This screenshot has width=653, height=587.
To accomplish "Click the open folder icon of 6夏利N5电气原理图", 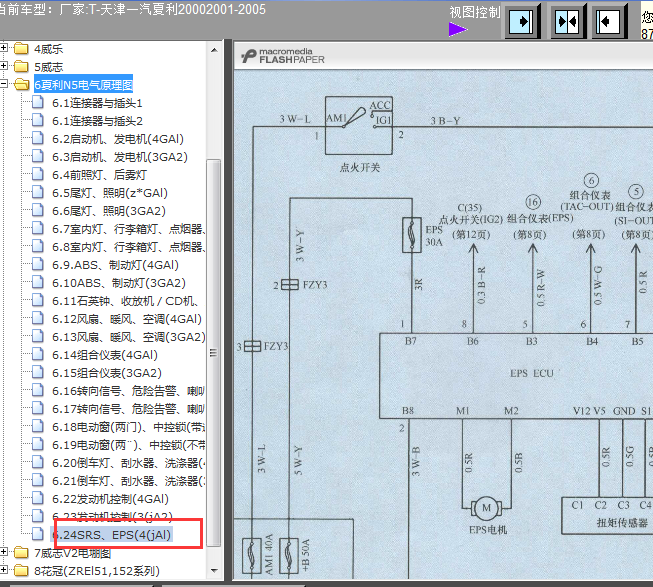I will click(x=22, y=85).
